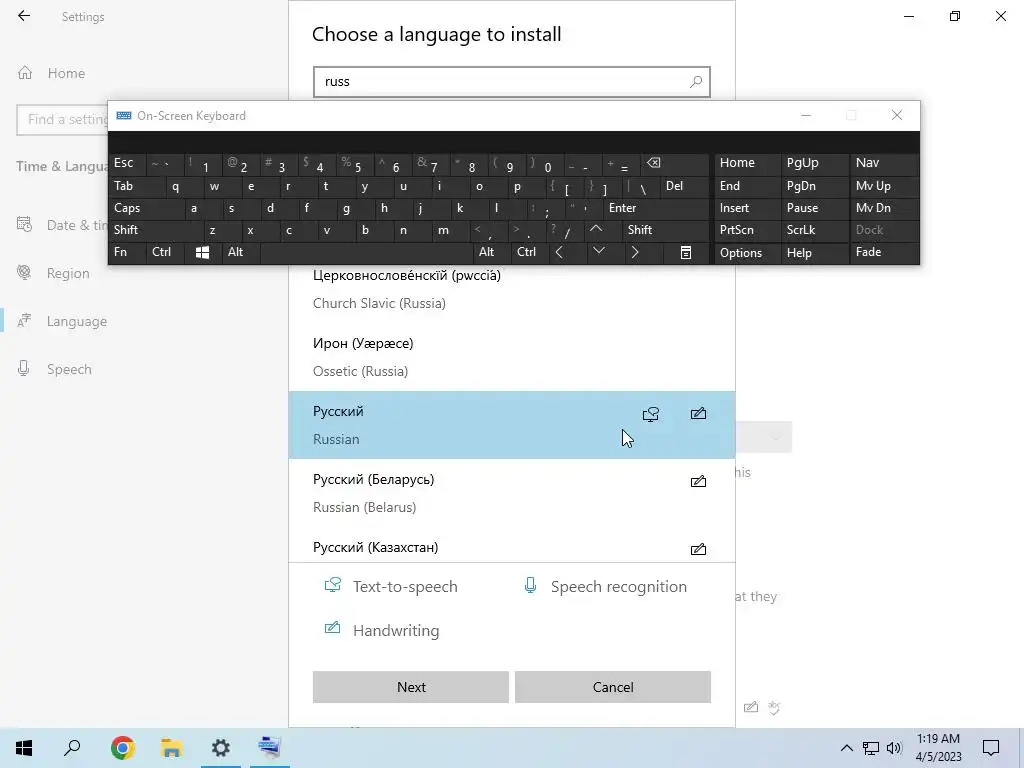Toggle the right Shift key
Viewport: 1024px width, 768px height.
click(x=664, y=230)
